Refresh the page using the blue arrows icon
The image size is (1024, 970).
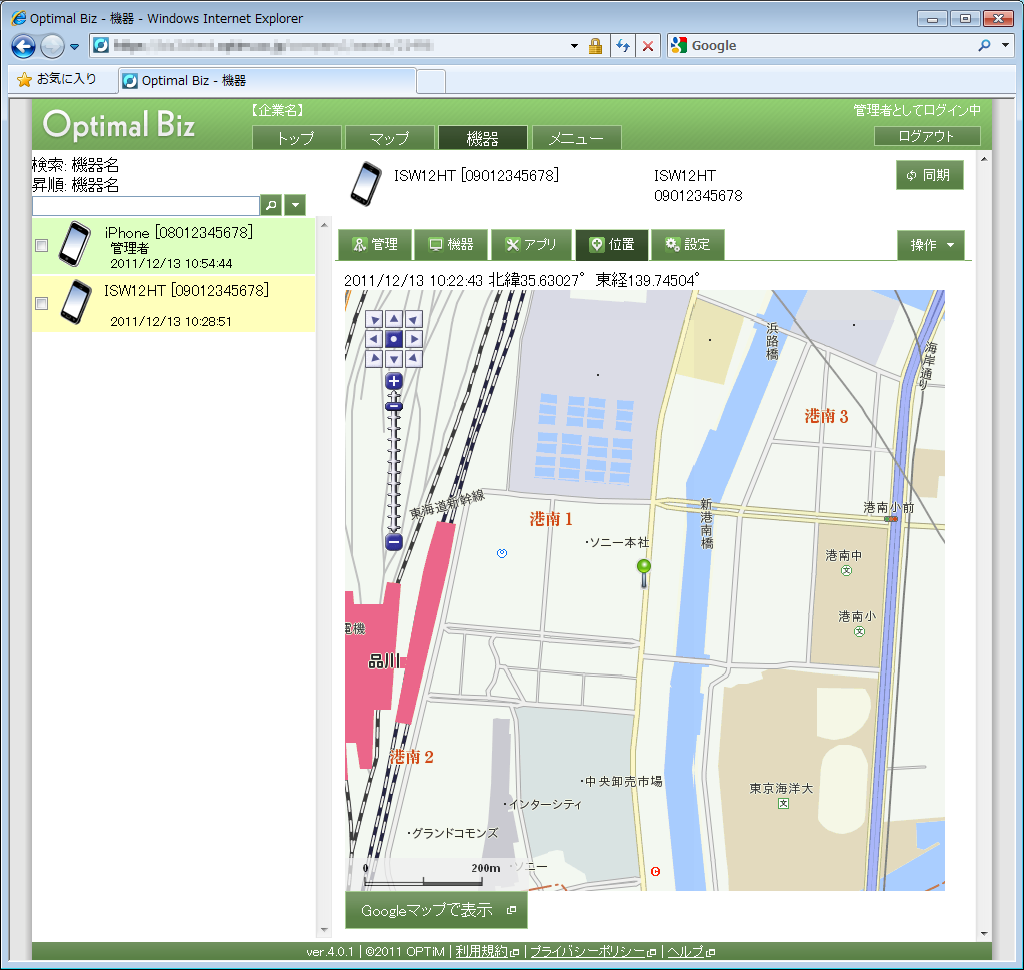pos(623,46)
